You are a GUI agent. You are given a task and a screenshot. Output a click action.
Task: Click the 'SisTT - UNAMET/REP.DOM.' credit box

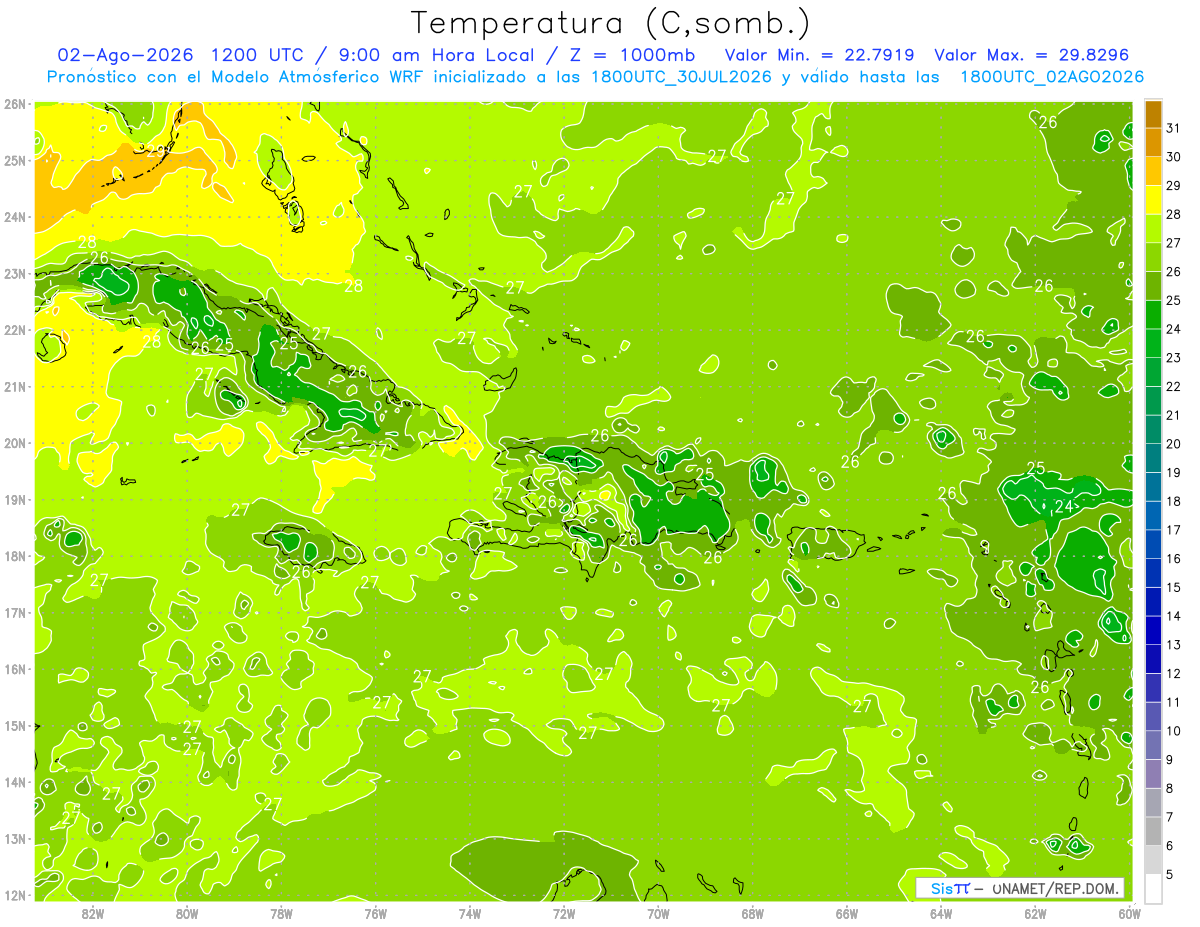click(1020, 888)
